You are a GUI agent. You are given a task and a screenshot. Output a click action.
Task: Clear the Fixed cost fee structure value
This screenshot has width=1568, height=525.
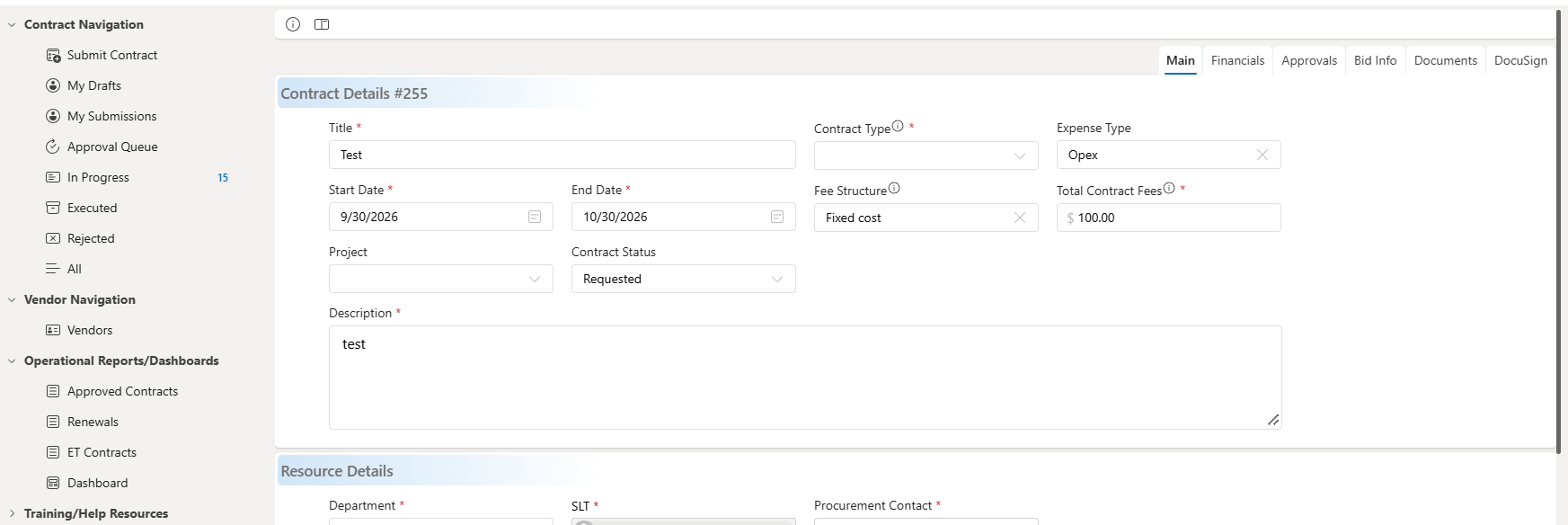point(1020,218)
